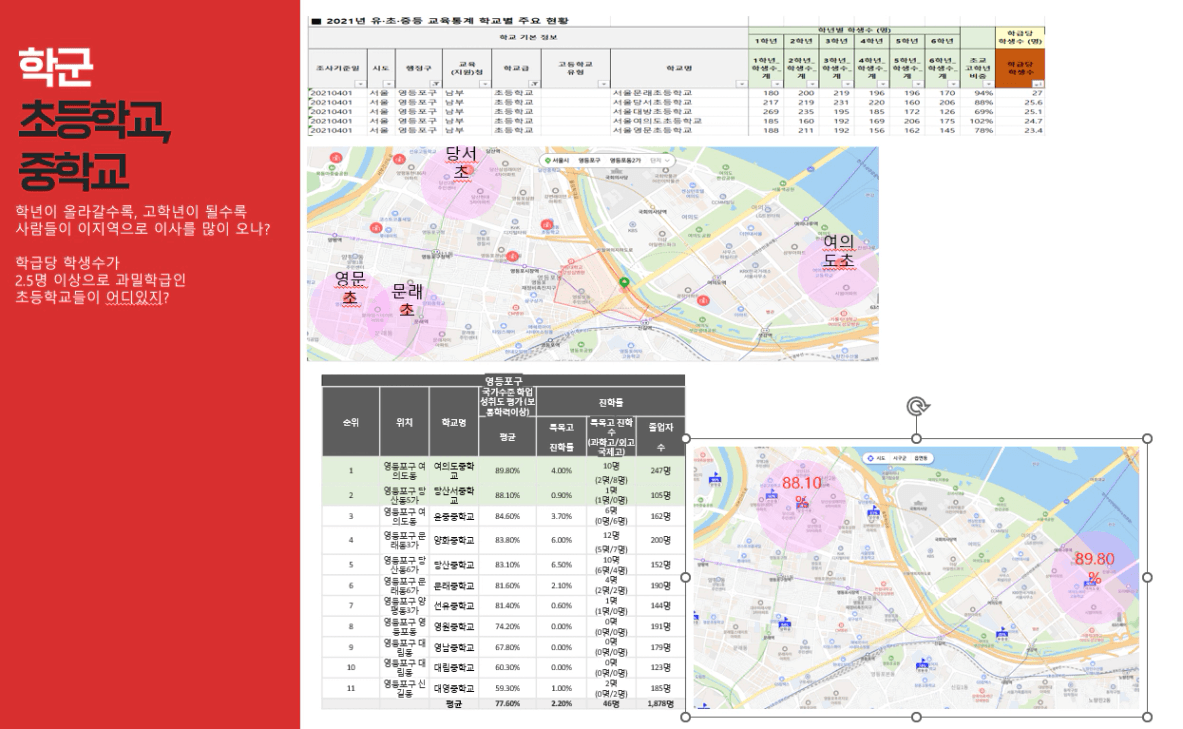Click the 시도 · 시군구 selector on the selected map
The width and height of the screenshot is (1183, 729).
[x=898, y=458]
